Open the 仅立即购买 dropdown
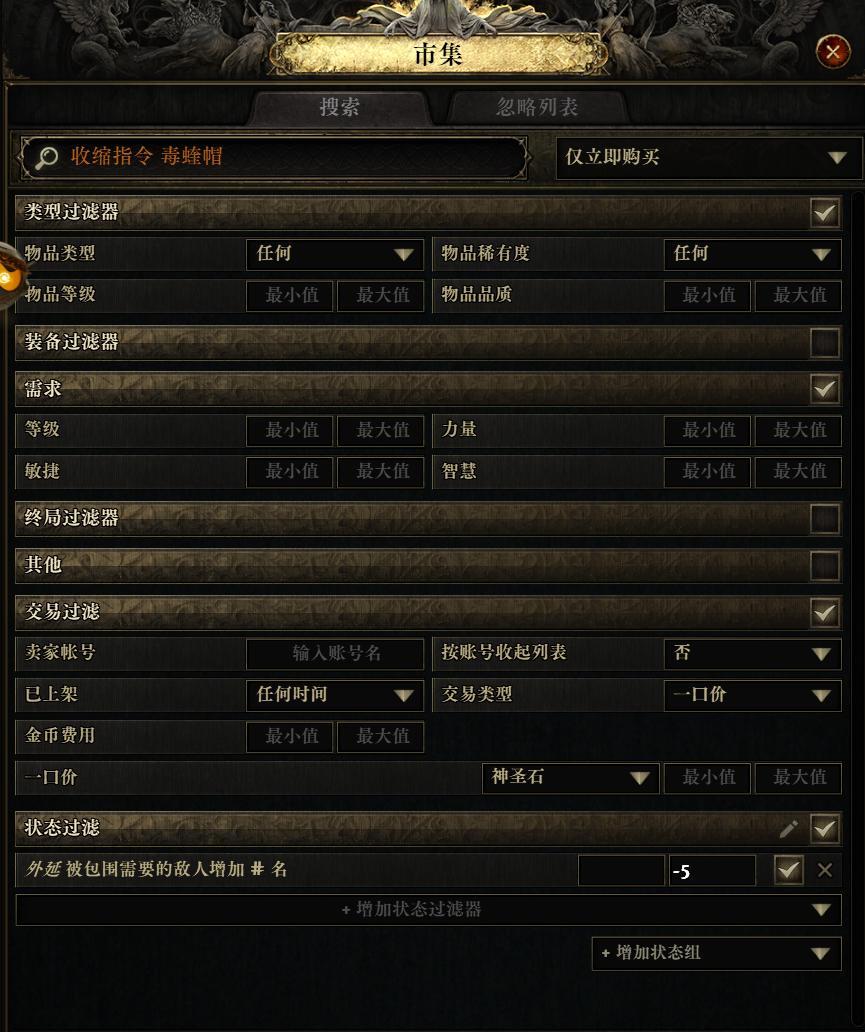The width and height of the screenshot is (865, 1032). pos(708,157)
